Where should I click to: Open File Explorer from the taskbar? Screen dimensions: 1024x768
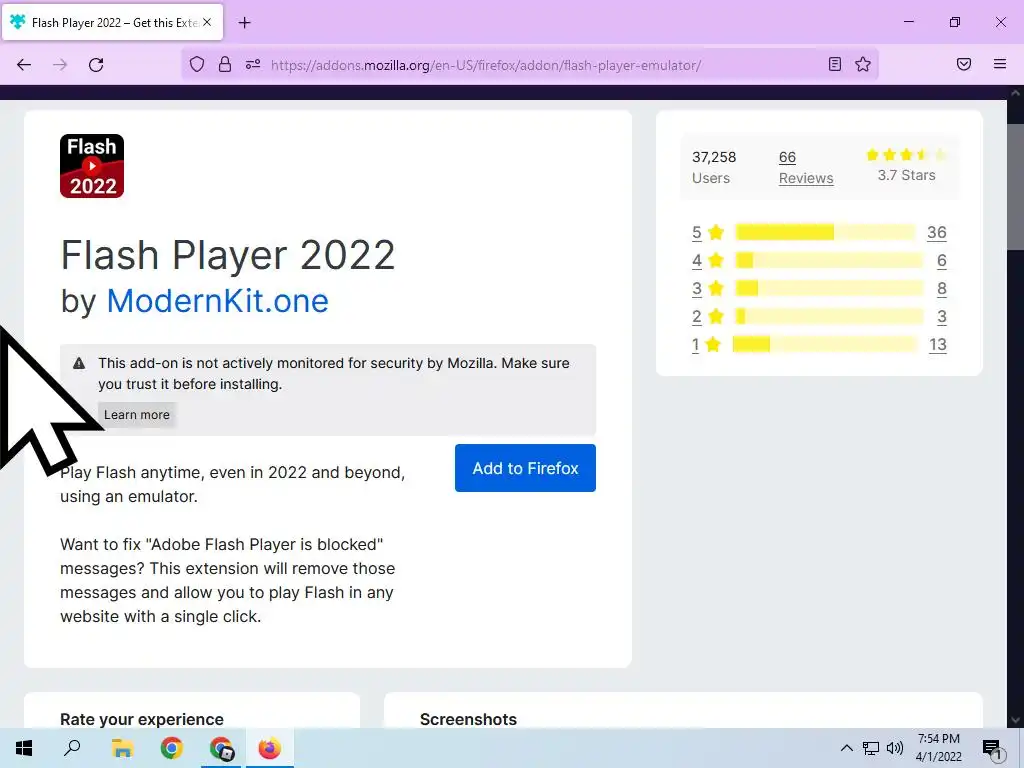pos(122,748)
